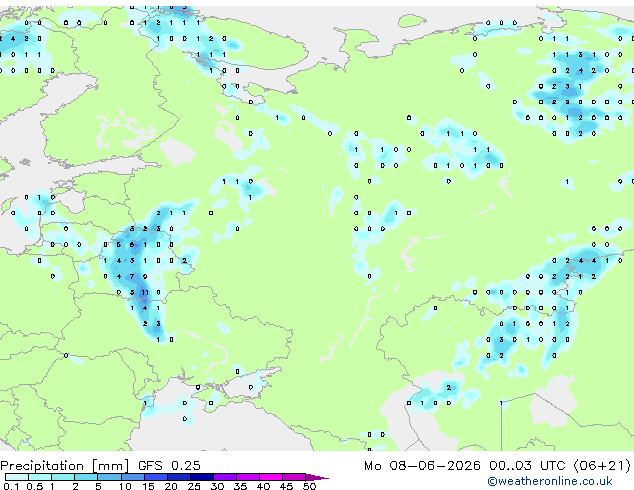Screen dimensions: 634x490
Task: Select the 45–50 mm legend swatch
Action: click(294, 477)
